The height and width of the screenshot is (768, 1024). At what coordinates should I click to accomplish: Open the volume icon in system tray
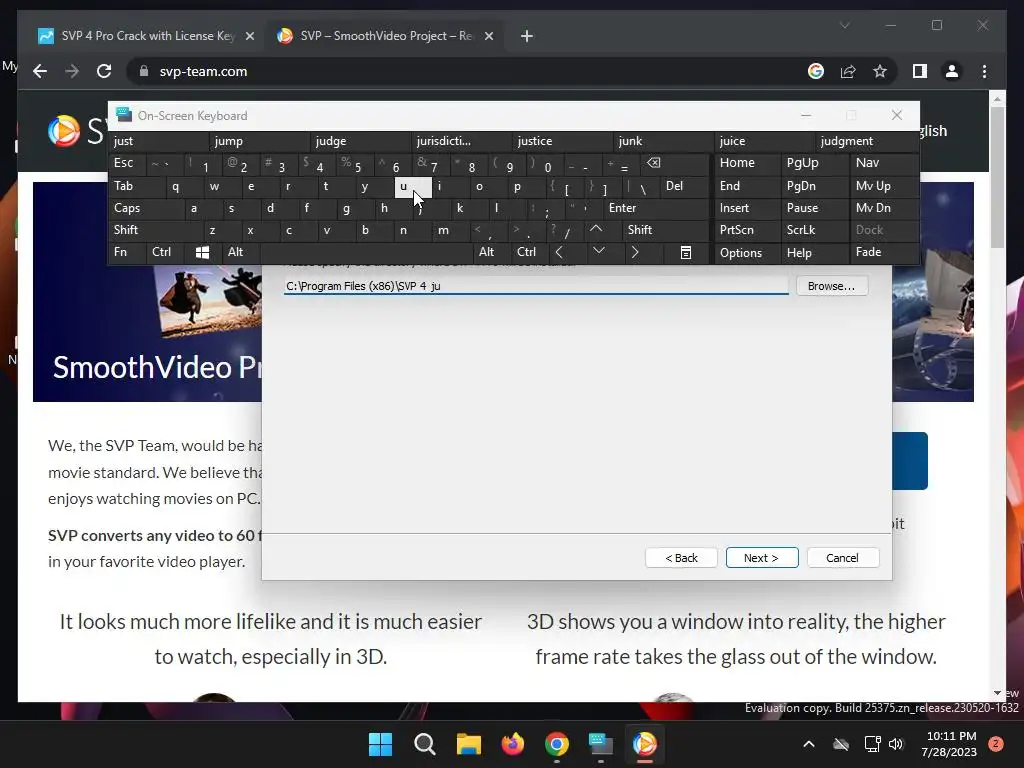coord(896,744)
